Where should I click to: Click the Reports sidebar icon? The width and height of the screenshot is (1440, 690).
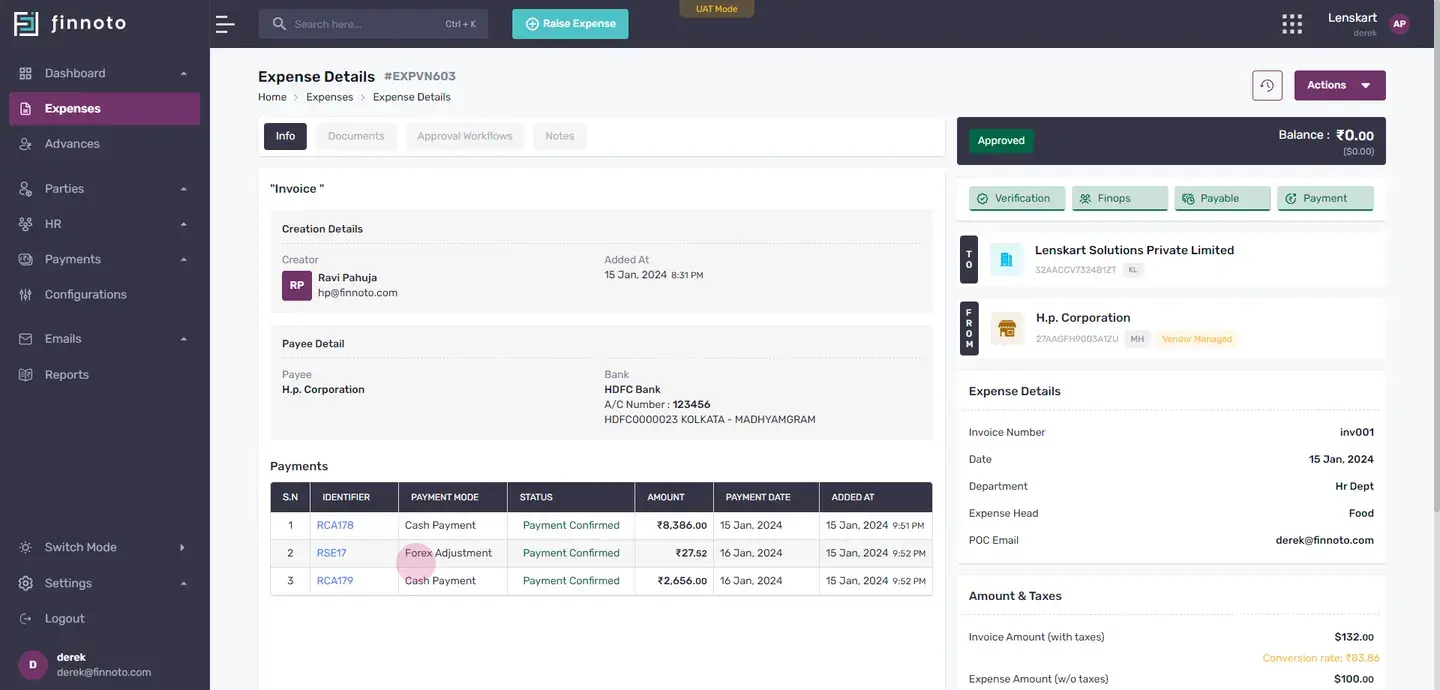[26, 375]
